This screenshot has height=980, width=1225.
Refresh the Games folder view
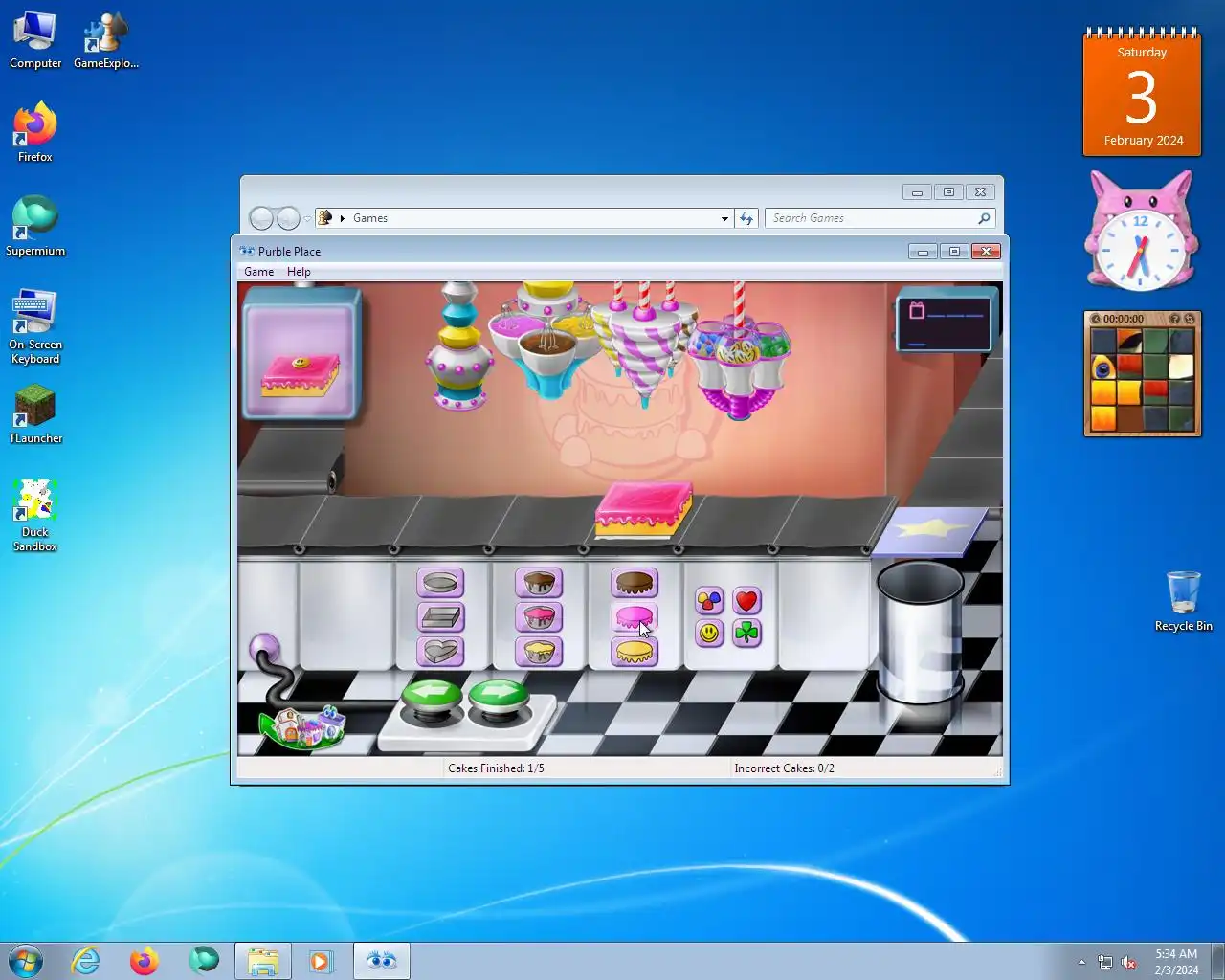click(746, 218)
